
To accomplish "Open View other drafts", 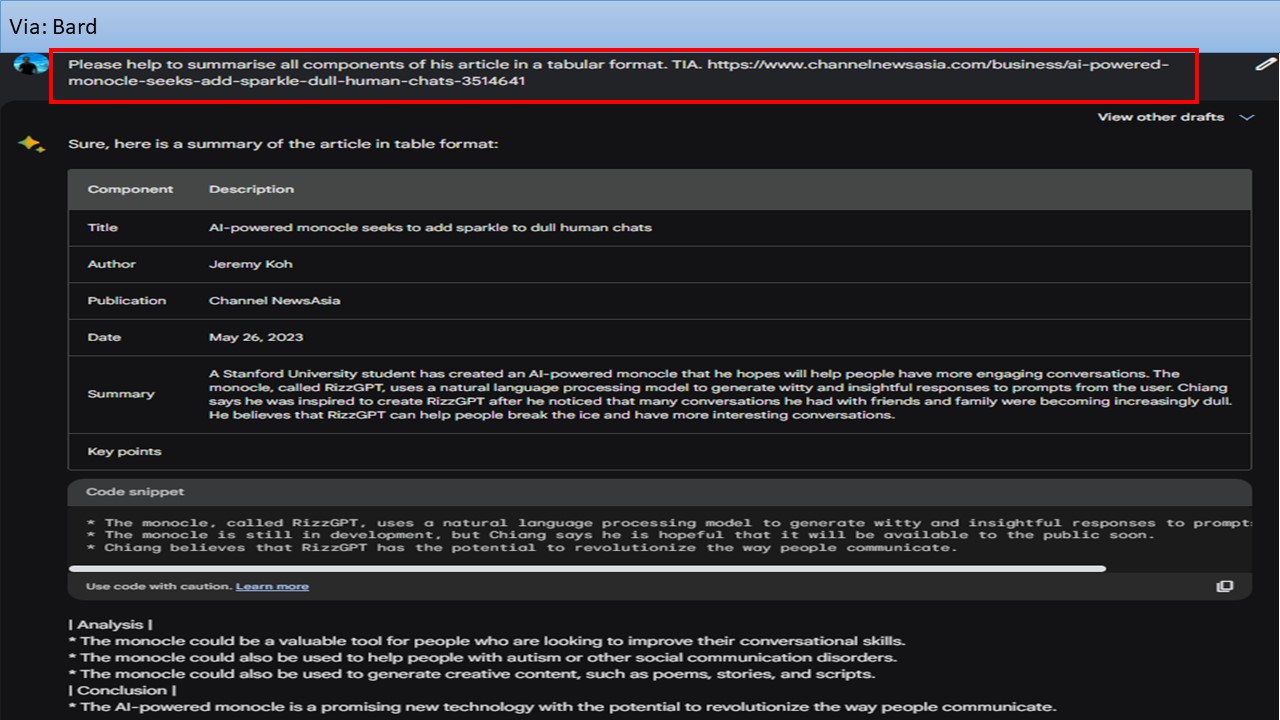I will pos(1160,117).
